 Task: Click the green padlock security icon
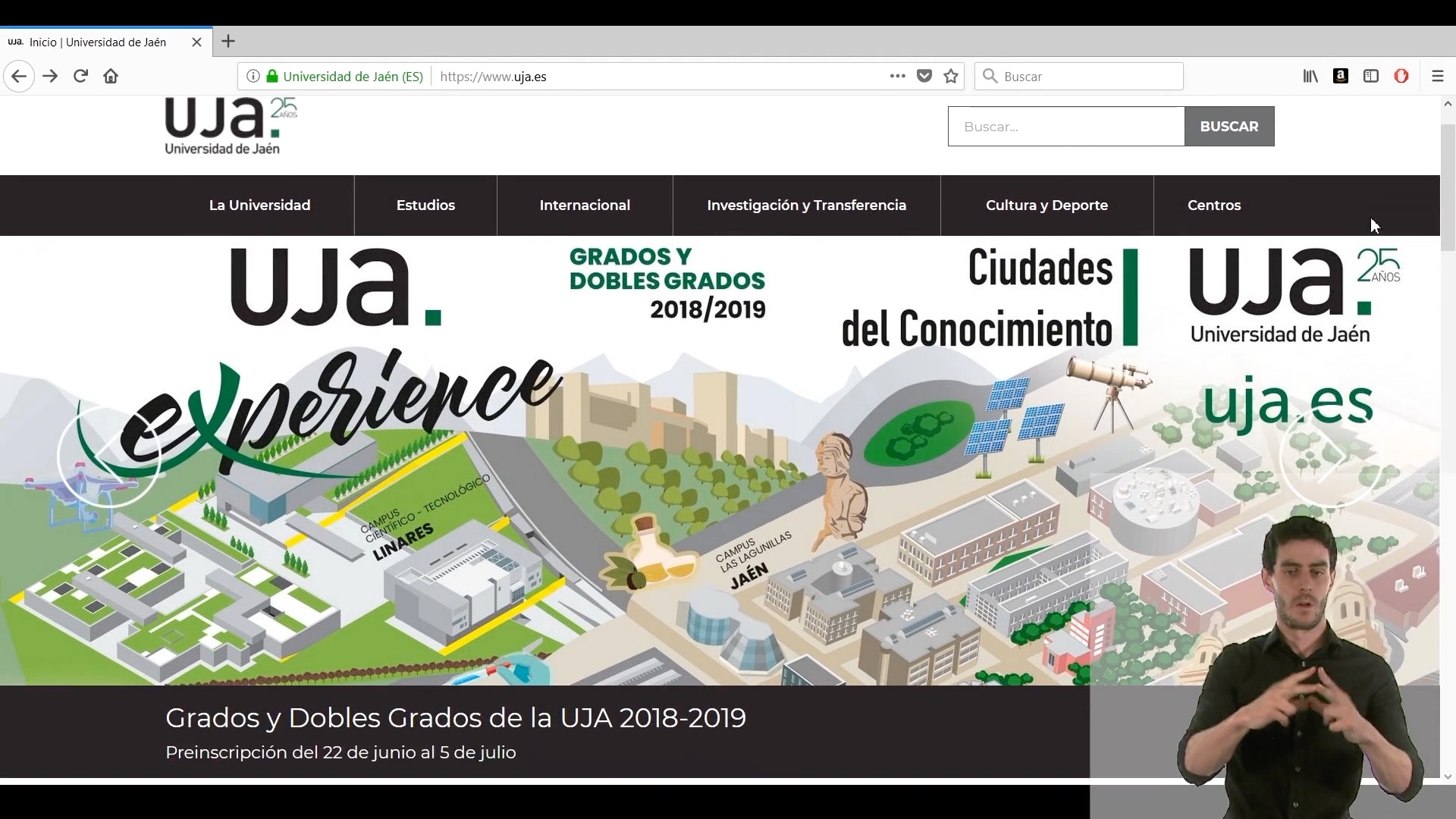coord(272,76)
